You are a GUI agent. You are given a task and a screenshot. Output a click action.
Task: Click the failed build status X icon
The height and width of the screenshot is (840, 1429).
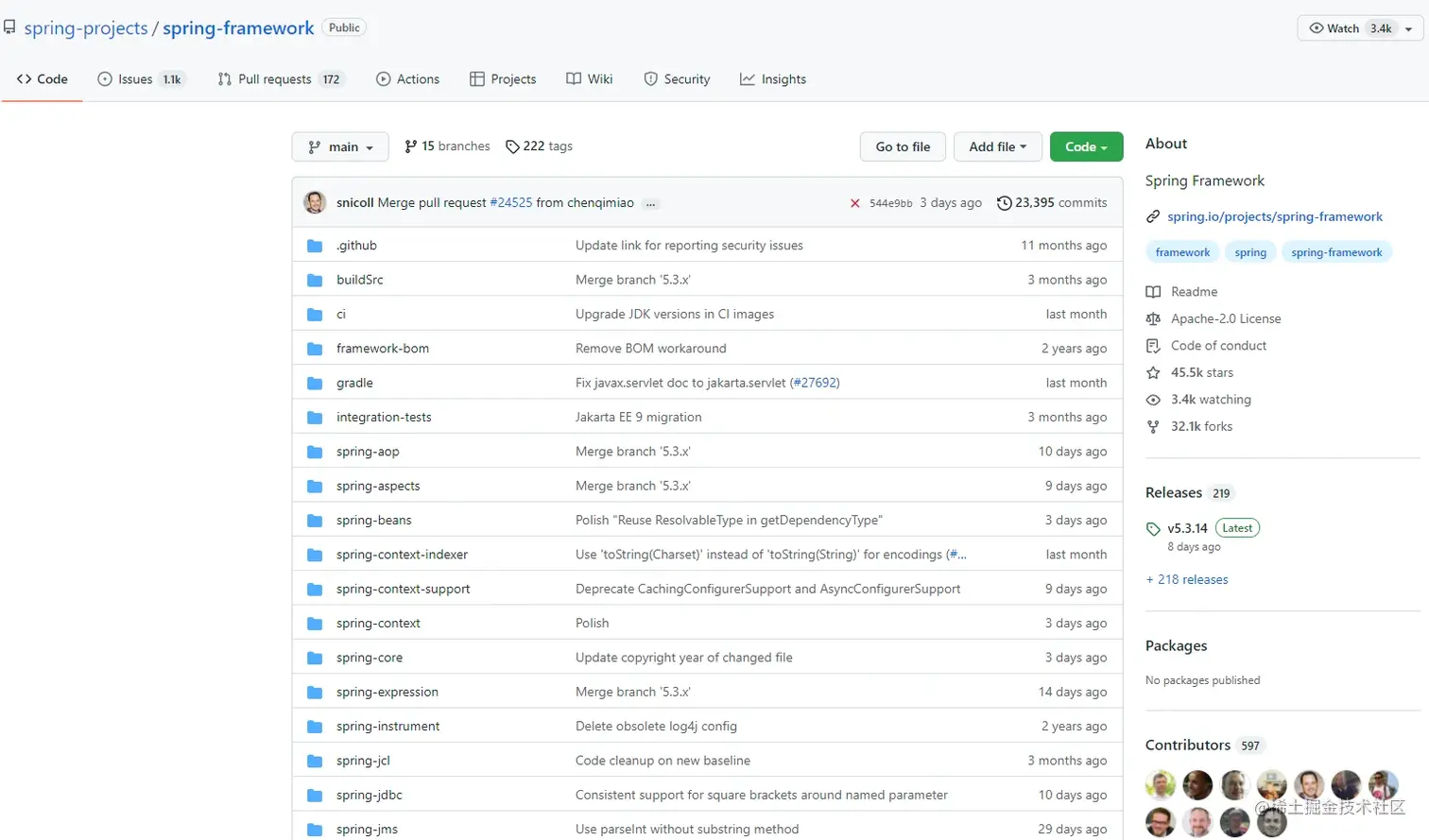pos(855,203)
